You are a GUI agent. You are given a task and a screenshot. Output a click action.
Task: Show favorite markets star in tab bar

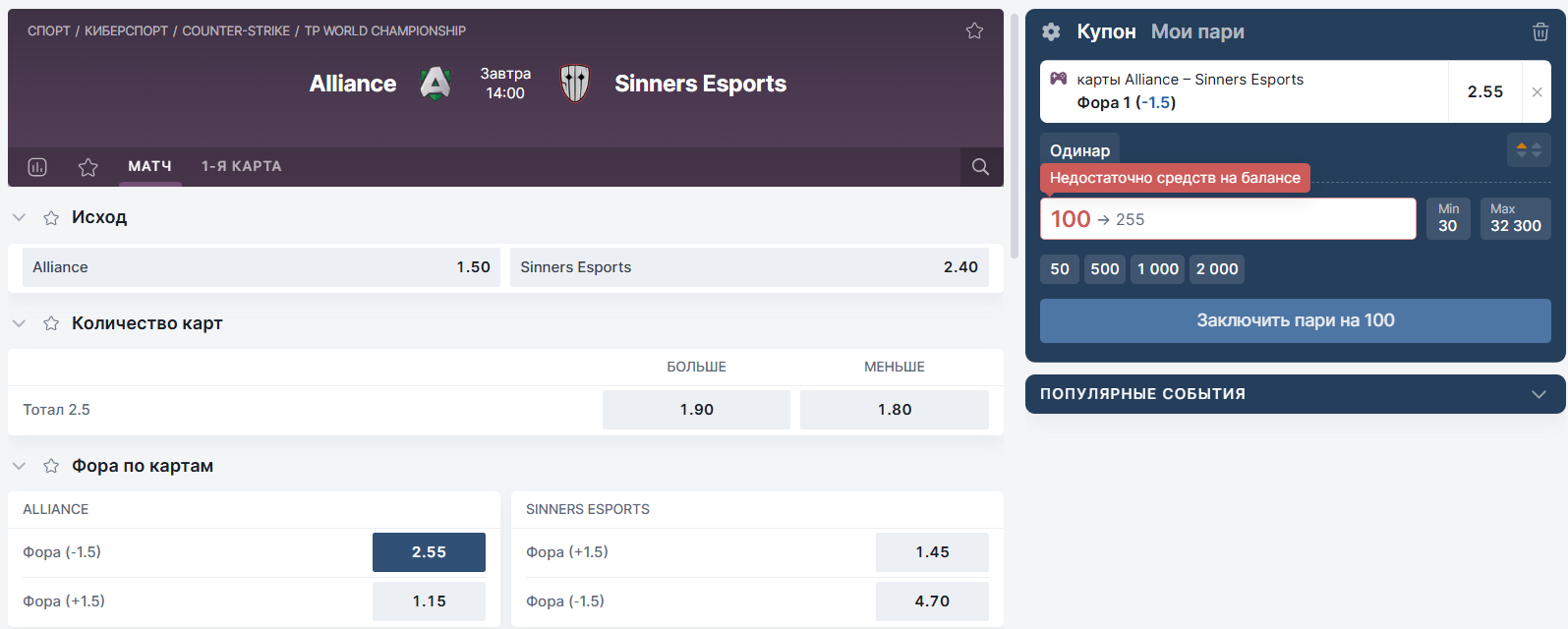pyautogui.click(x=88, y=167)
